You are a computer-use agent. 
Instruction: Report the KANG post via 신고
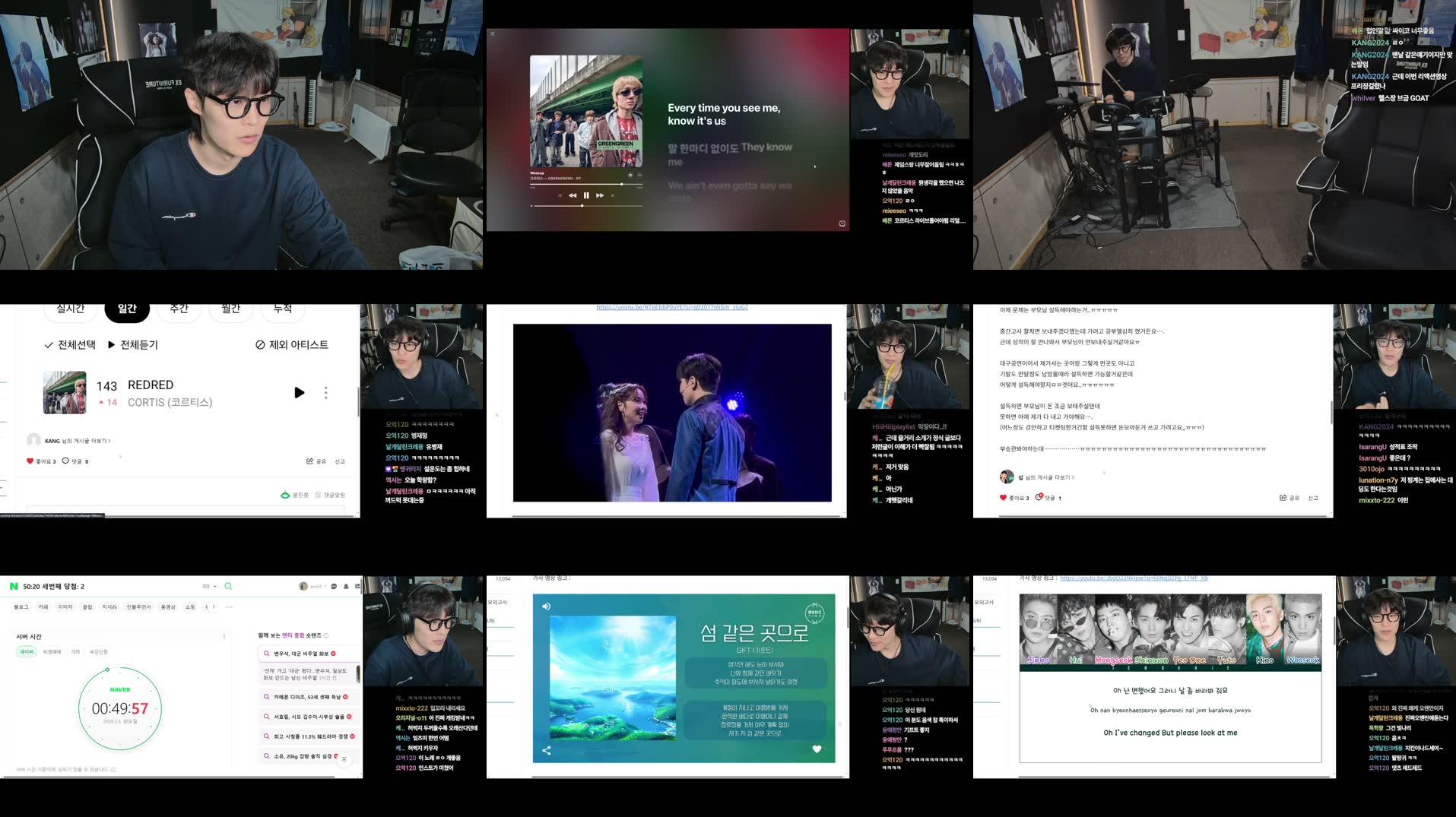340,461
